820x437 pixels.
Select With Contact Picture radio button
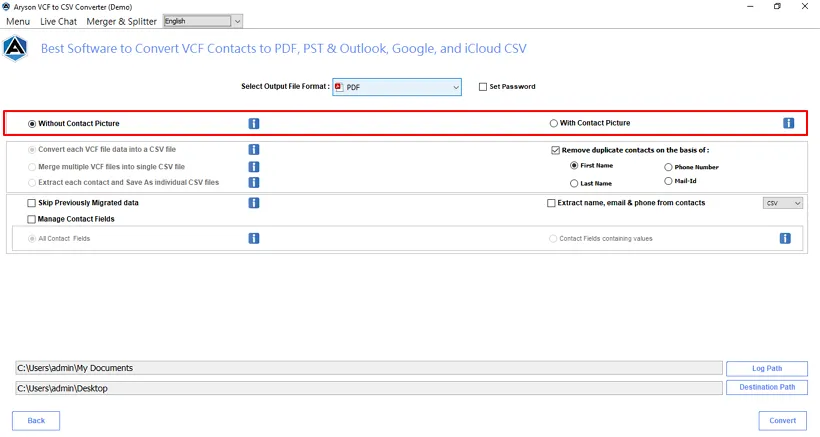point(553,123)
